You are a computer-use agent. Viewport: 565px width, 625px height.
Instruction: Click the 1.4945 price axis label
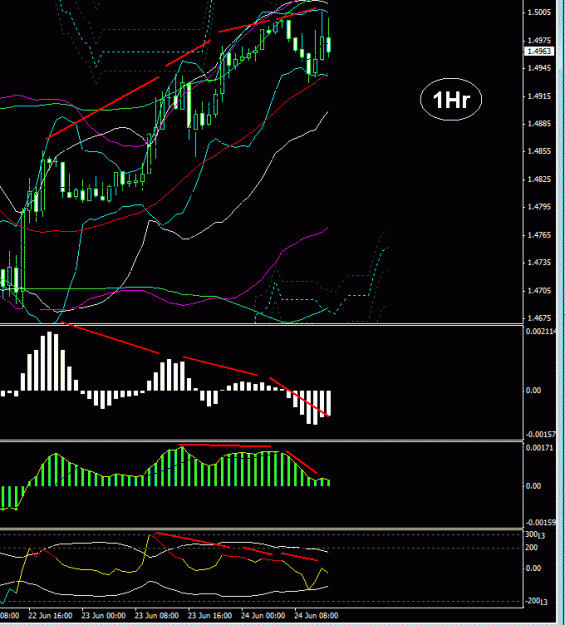click(539, 68)
